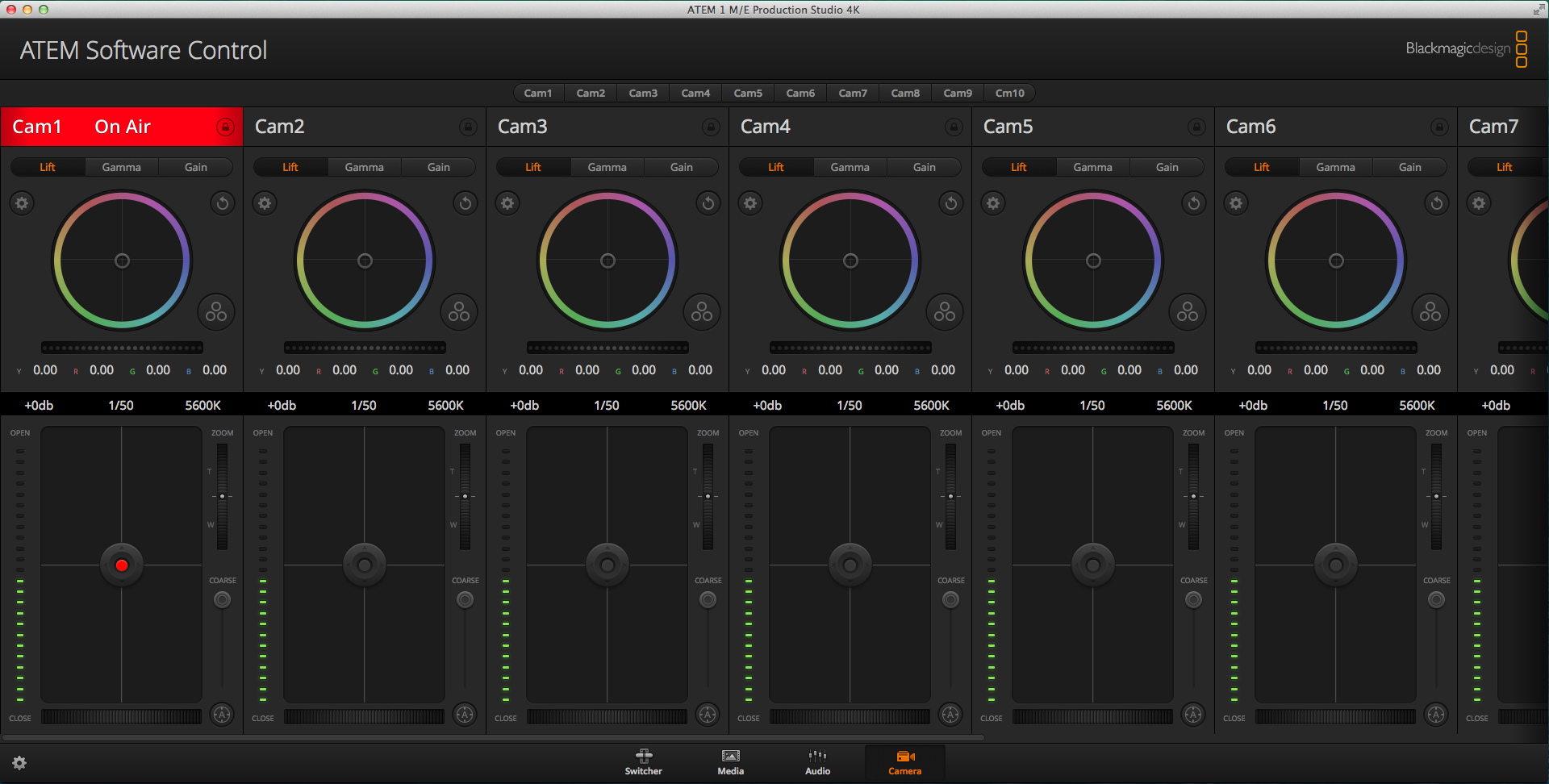Open Cam1 shutter speed 1/50 setting
The height and width of the screenshot is (784, 1549).
pos(121,405)
